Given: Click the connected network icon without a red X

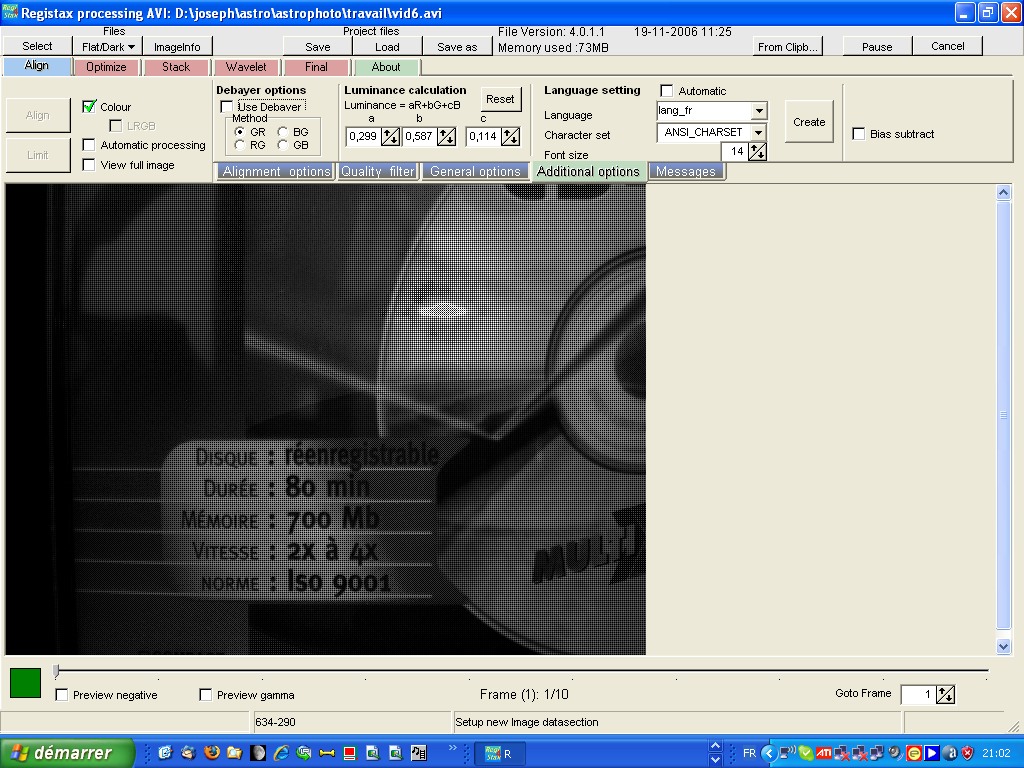Looking at the screenshot, I should [876, 753].
